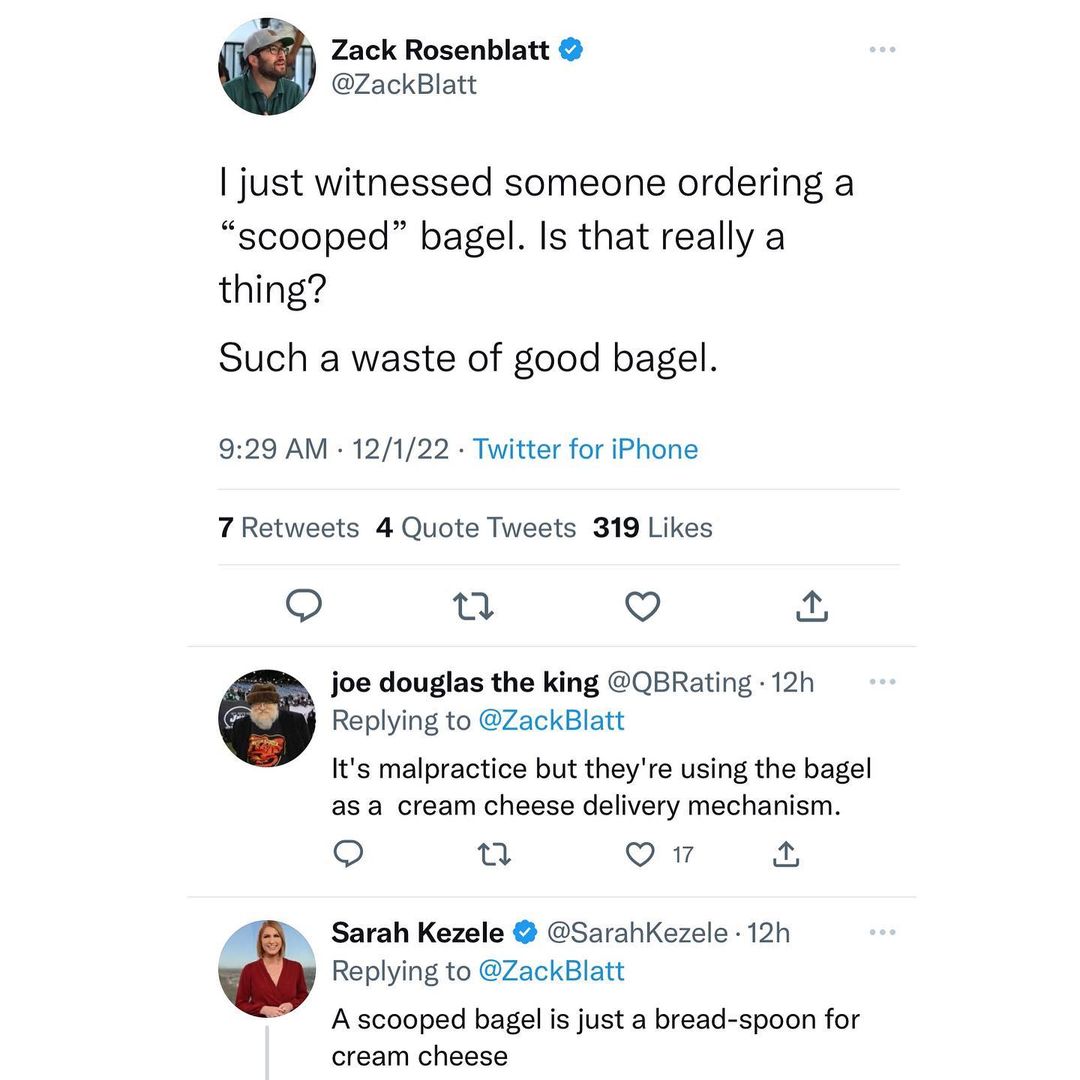
Task: Share the cream cheese delivery comment
Action: (x=787, y=855)
